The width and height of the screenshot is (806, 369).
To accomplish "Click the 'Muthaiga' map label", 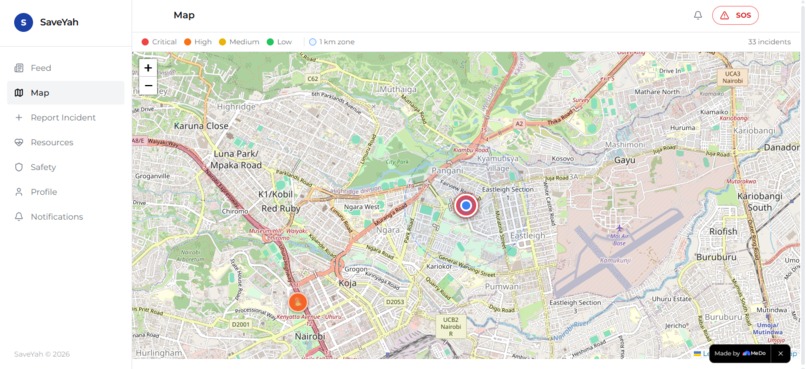I will [397, 89].
